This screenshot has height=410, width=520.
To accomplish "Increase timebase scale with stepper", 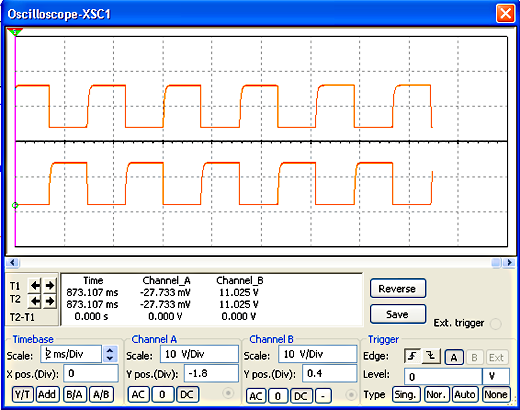I will [x=110, y=350].
